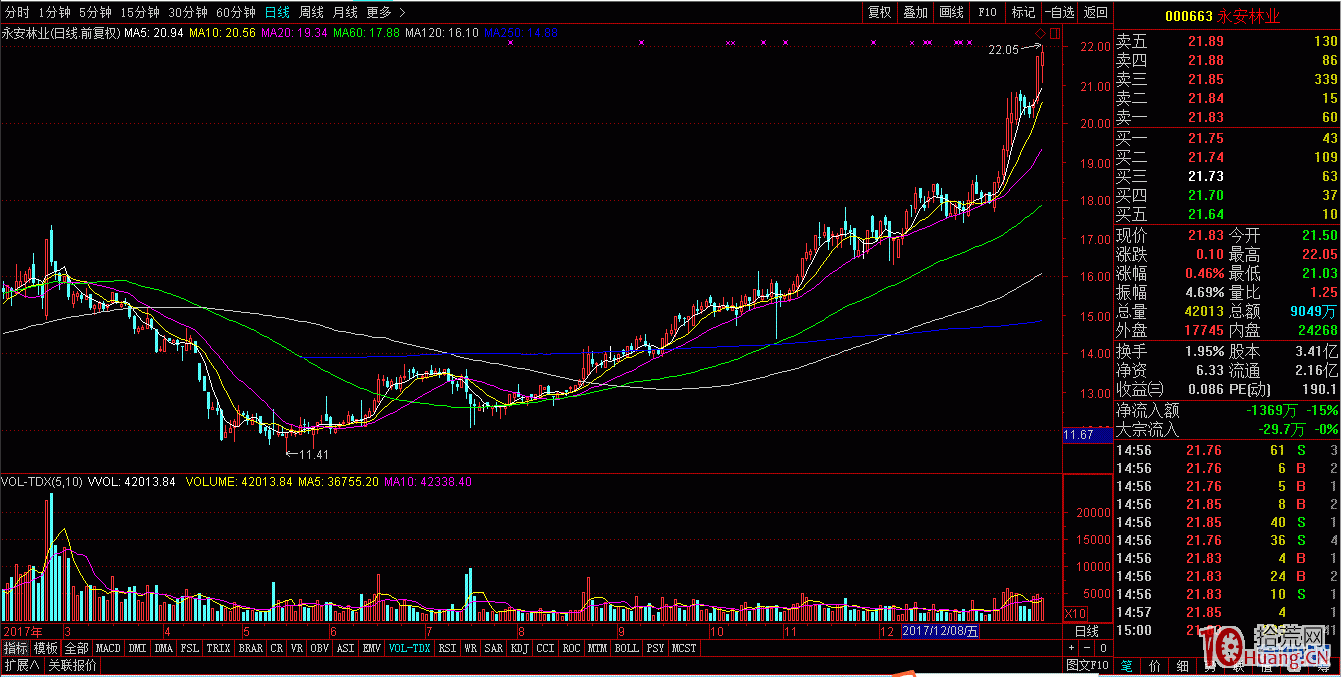Apply the MTM indicator

tap(598, 648)
